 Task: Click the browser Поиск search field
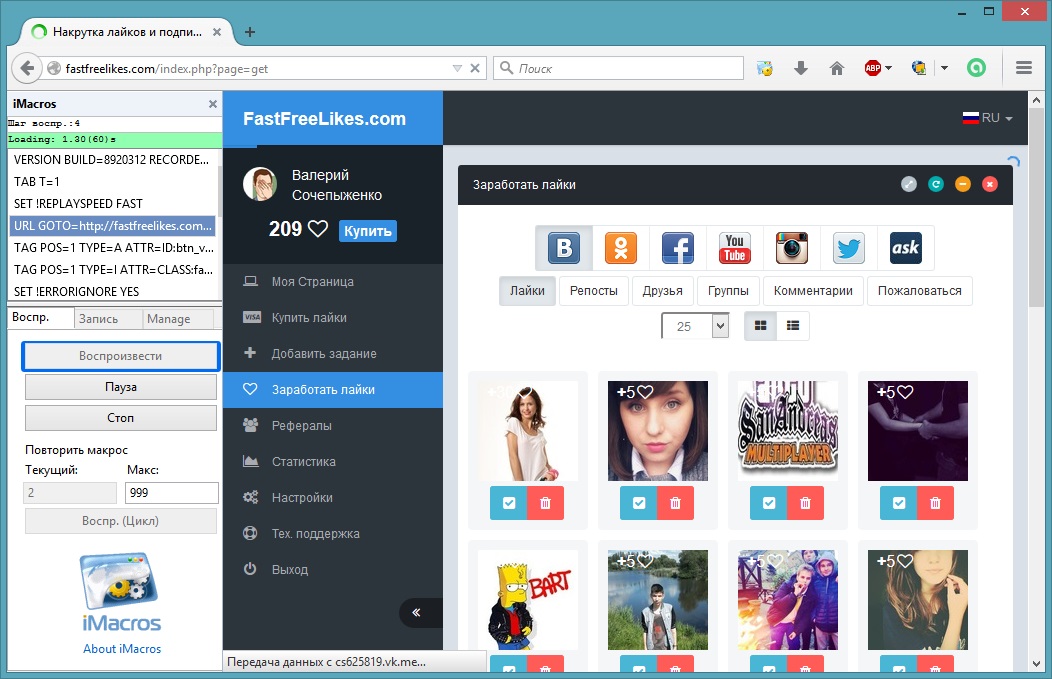[x=619, y=68]
